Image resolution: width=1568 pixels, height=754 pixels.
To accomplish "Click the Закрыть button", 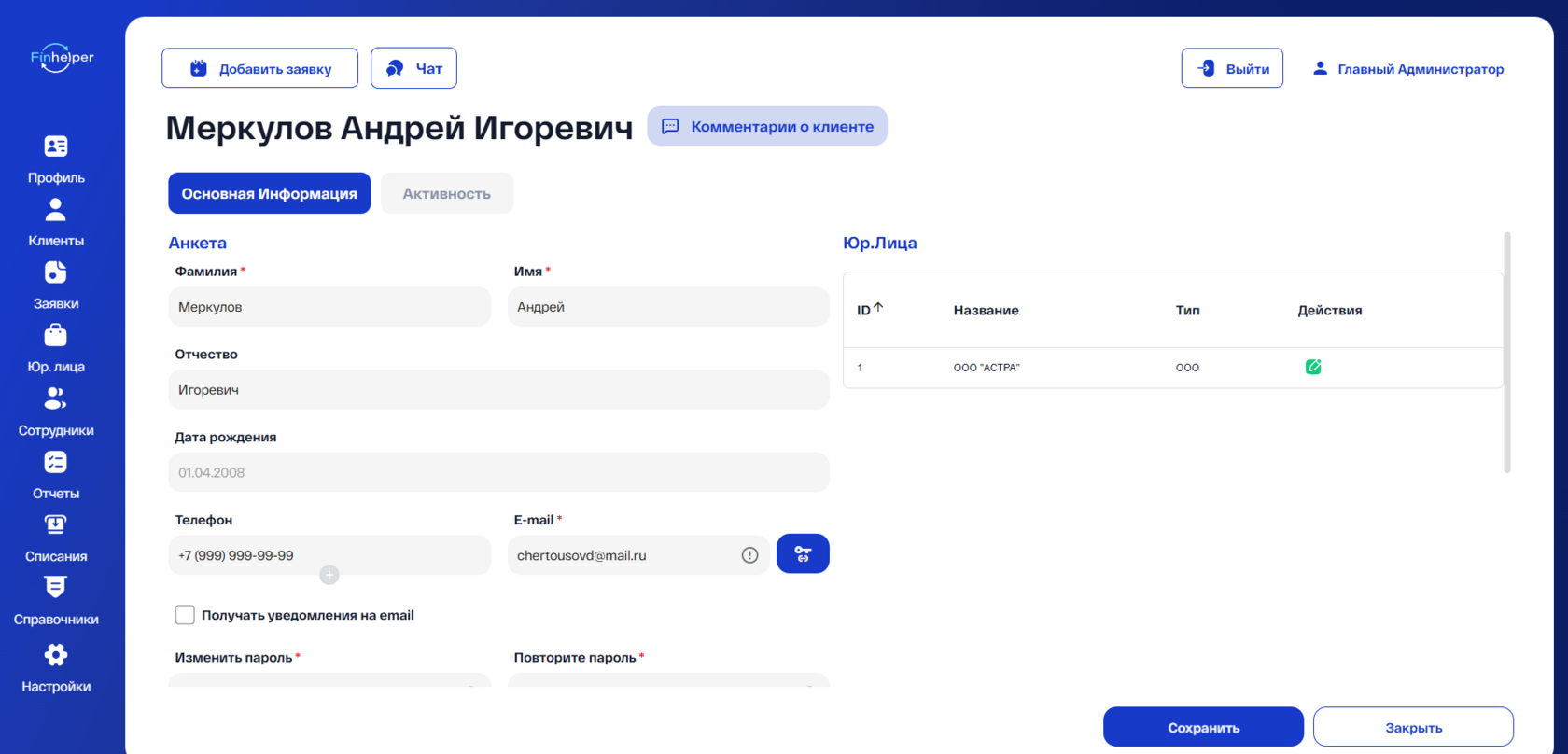I will tap(1413, 727).
